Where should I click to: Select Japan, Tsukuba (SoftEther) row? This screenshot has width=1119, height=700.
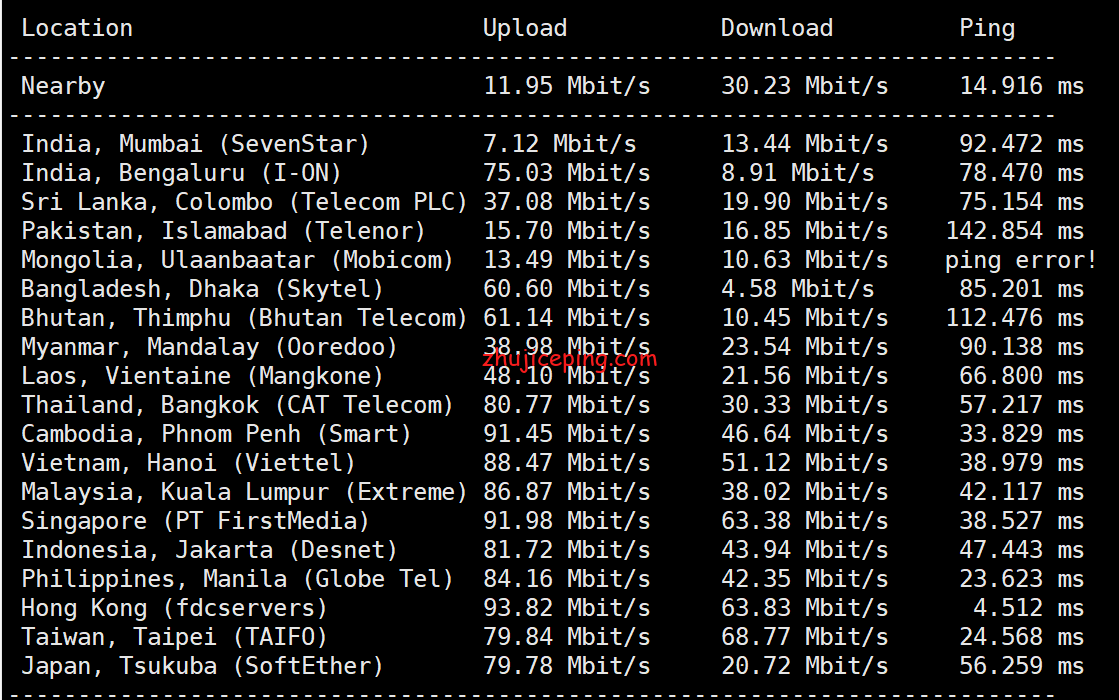203,666
